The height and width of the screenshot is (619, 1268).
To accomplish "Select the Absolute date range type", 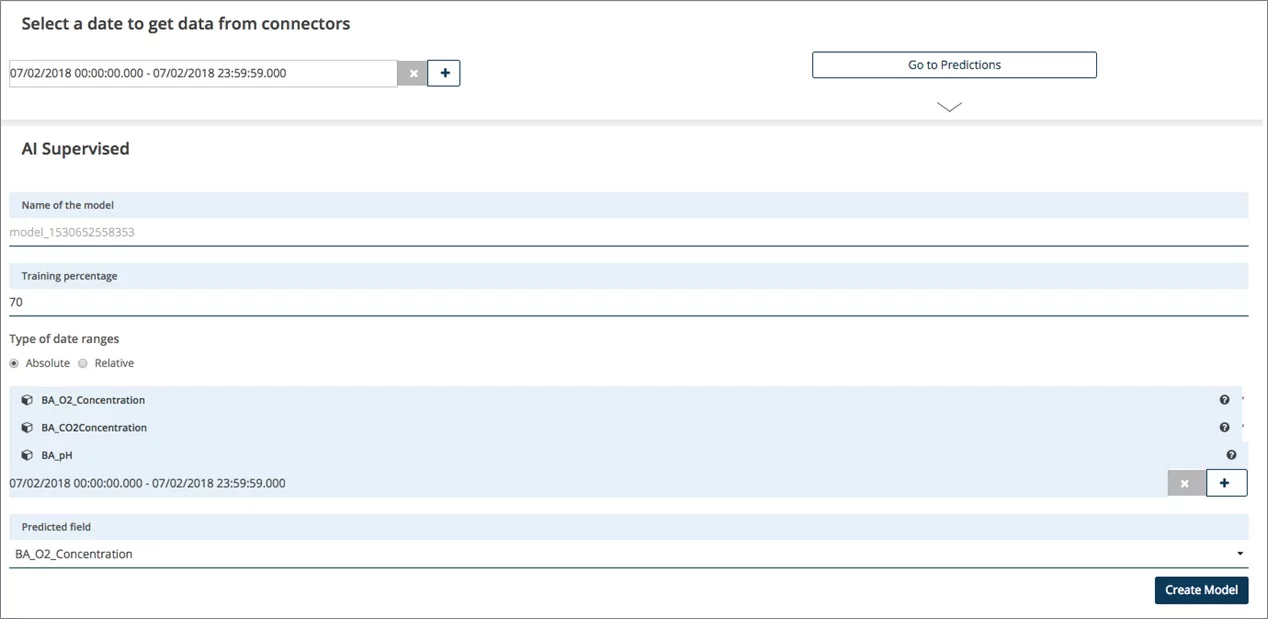I will (14, 364).
